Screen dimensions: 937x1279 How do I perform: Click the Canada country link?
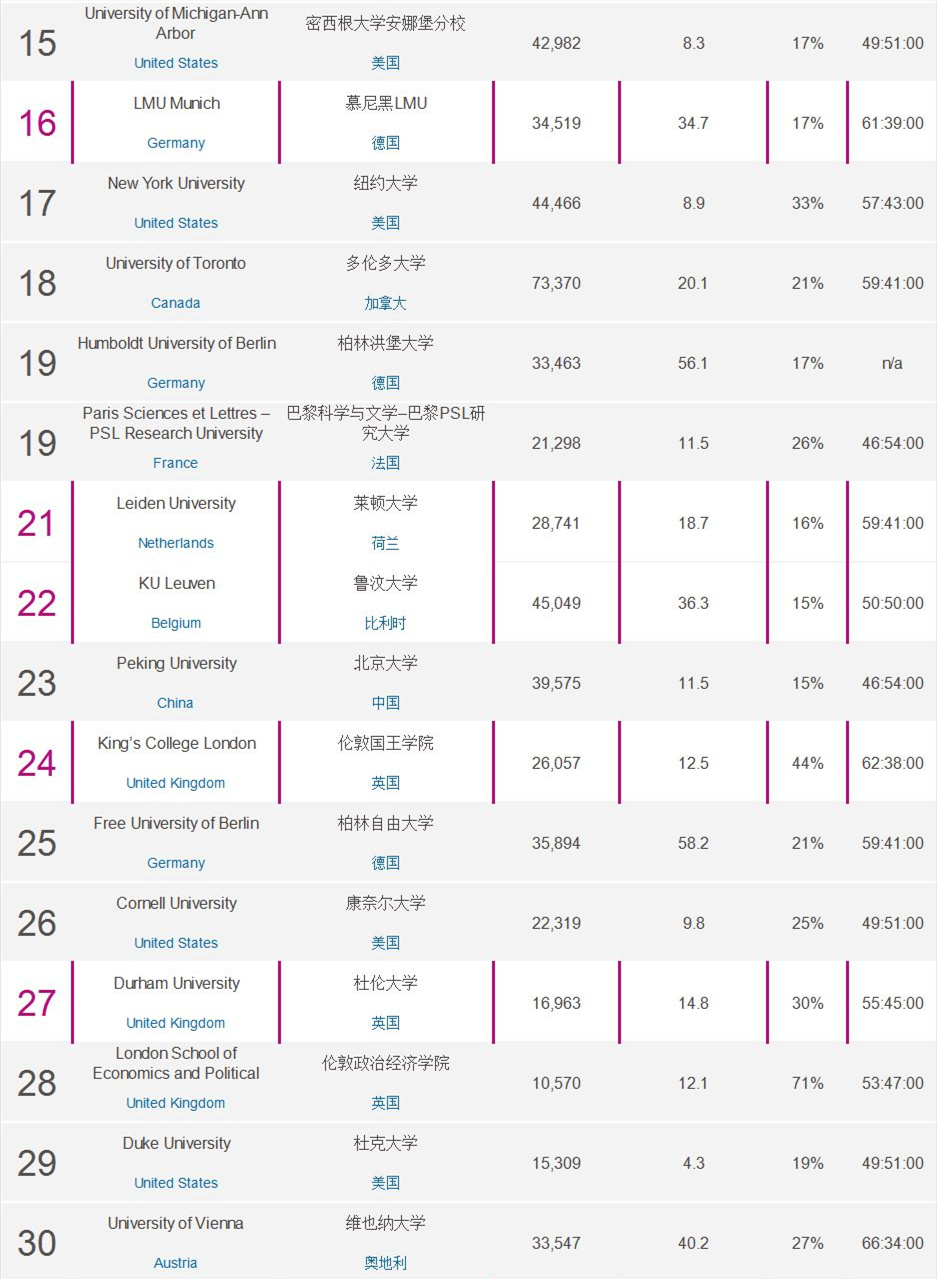click(x=176, y=303)
